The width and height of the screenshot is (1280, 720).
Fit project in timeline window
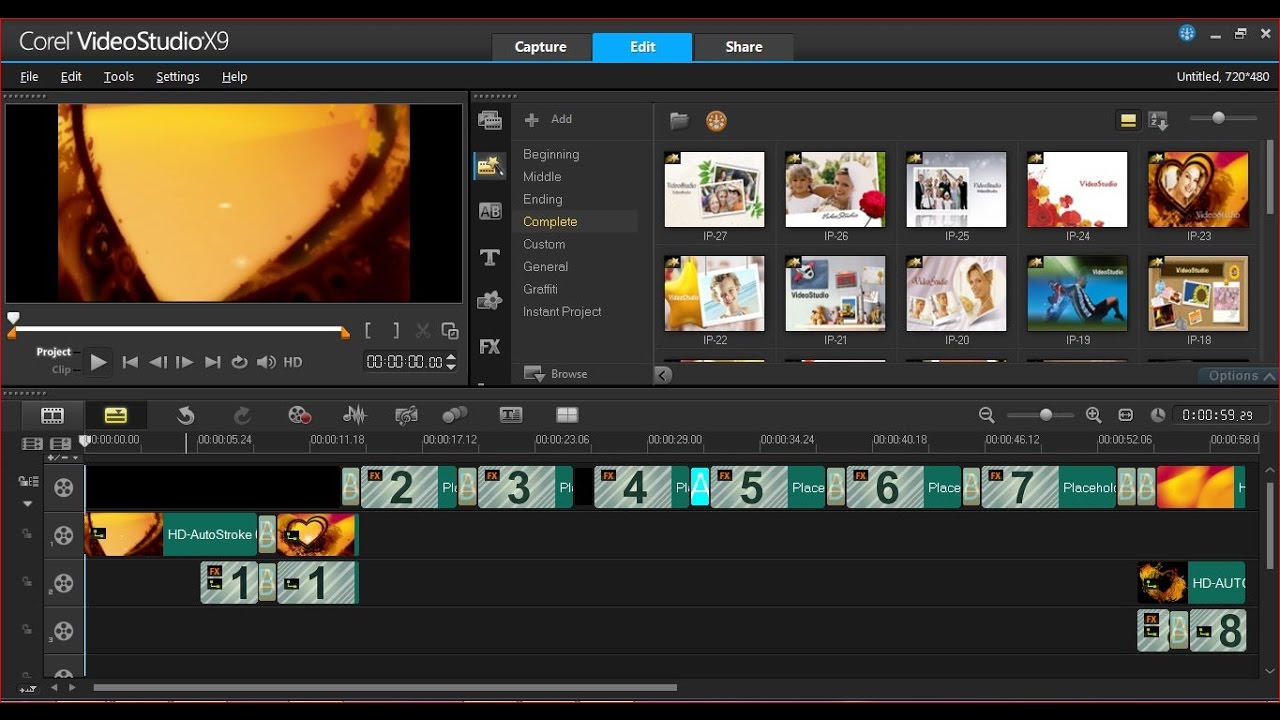pos(1126,415)
